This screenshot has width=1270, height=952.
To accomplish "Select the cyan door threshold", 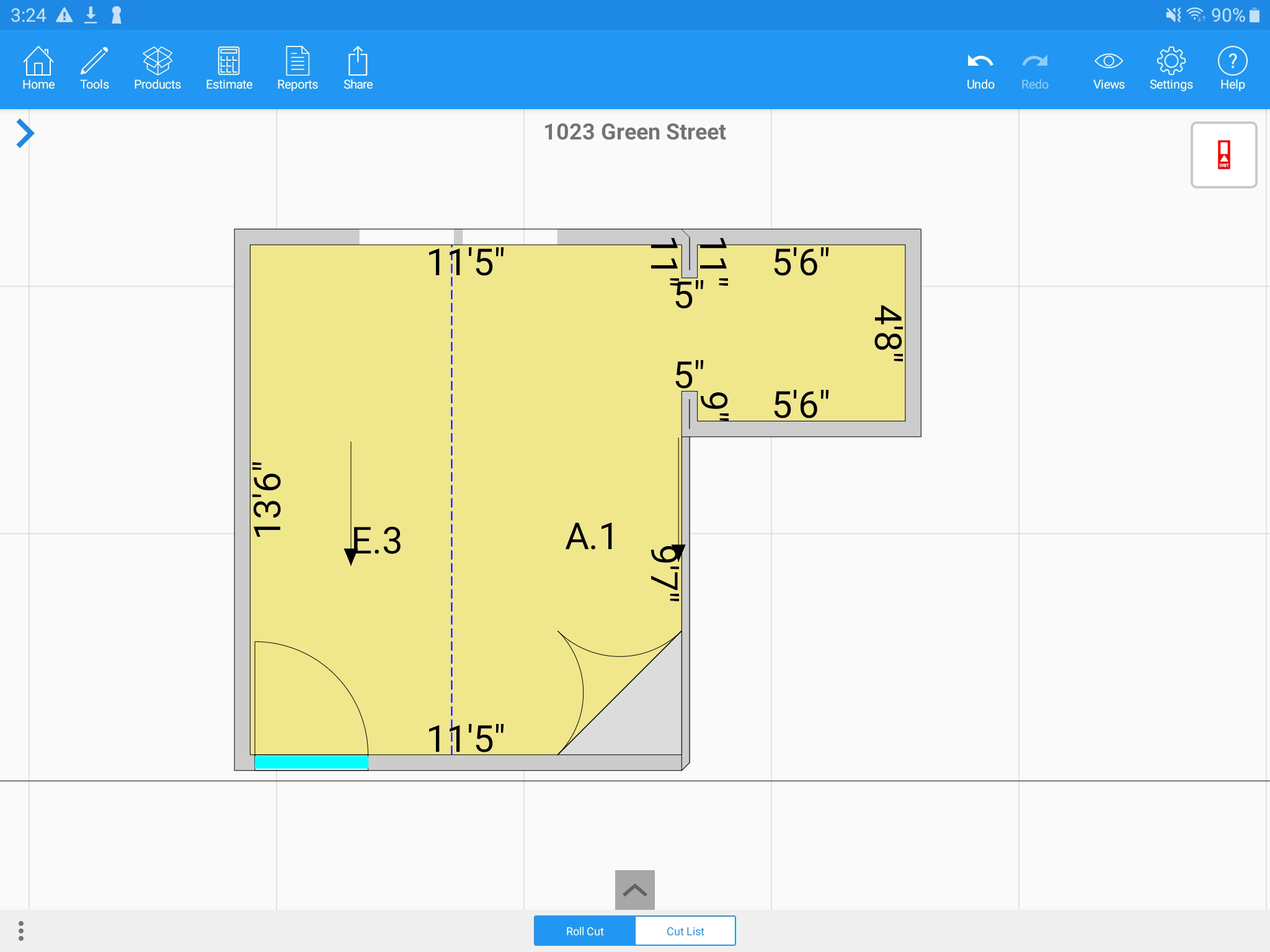I will 311,762.
